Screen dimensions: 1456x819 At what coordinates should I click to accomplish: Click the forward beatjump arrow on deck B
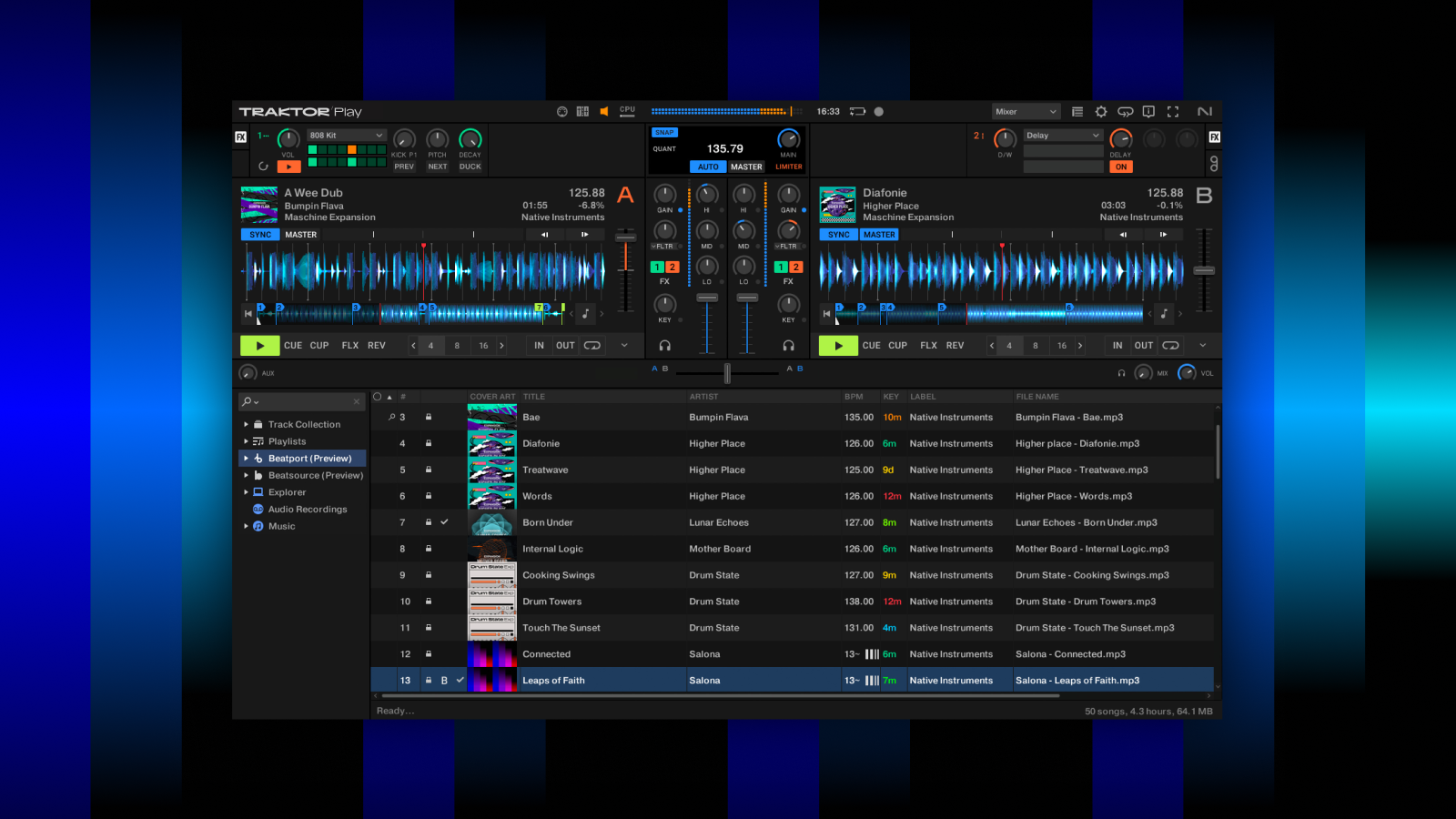[1163, 235]
